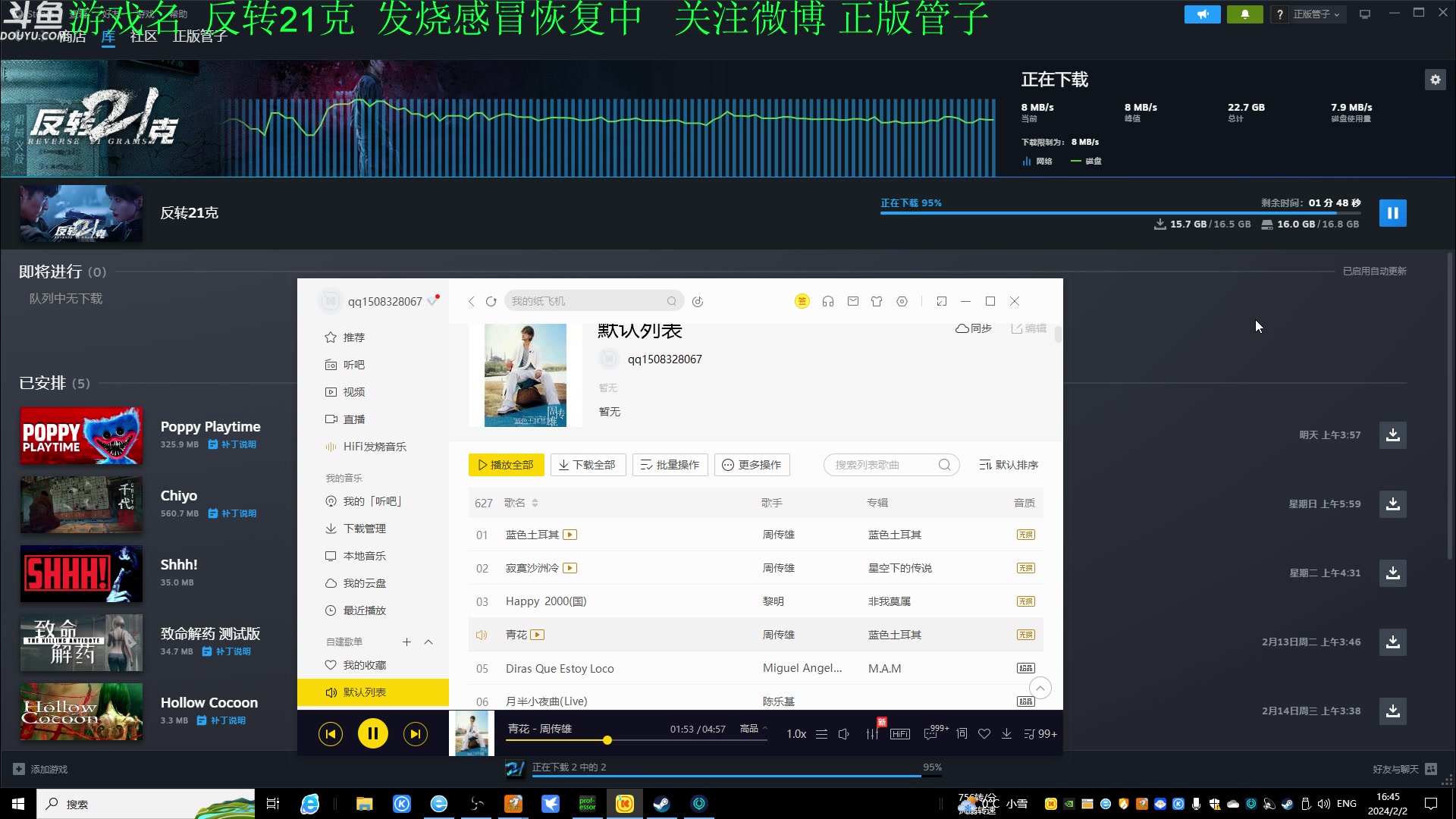Start the Shhh! download
Viewport: 1456px width, 819px height.
tap(1392, 573)
